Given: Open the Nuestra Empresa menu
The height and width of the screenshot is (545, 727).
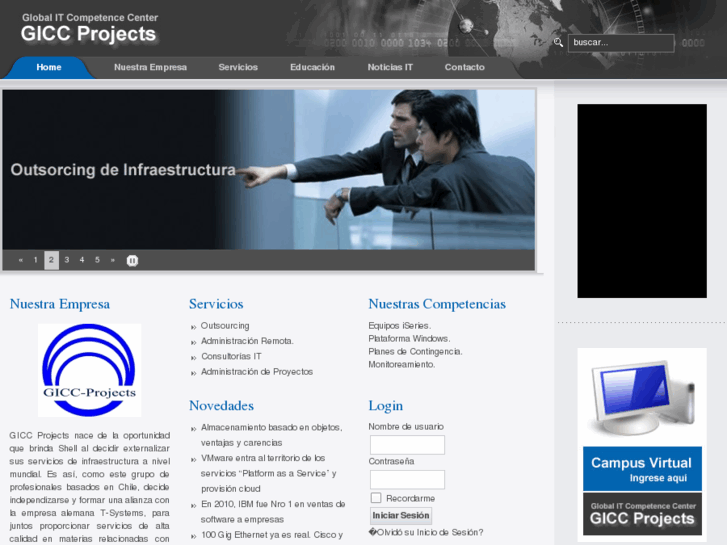Looking at the screenshot, I should 150,67.
